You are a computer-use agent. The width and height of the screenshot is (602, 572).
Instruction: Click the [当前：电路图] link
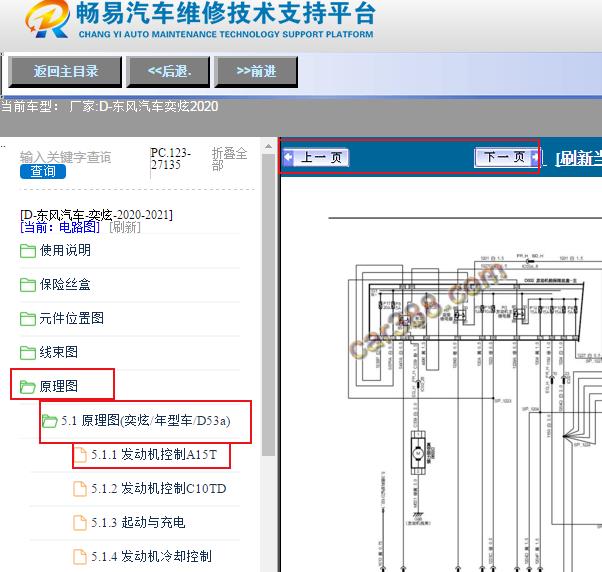pos(60,227)
